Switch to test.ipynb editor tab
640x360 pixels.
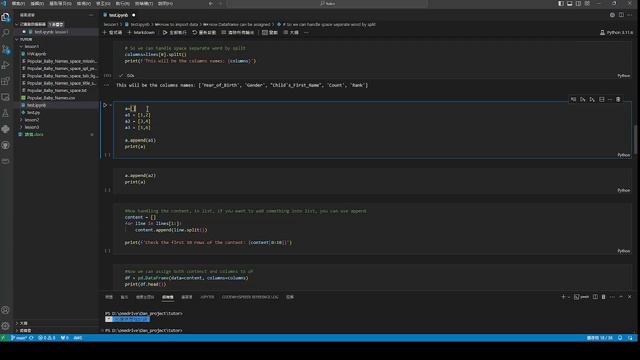(118, 15)
